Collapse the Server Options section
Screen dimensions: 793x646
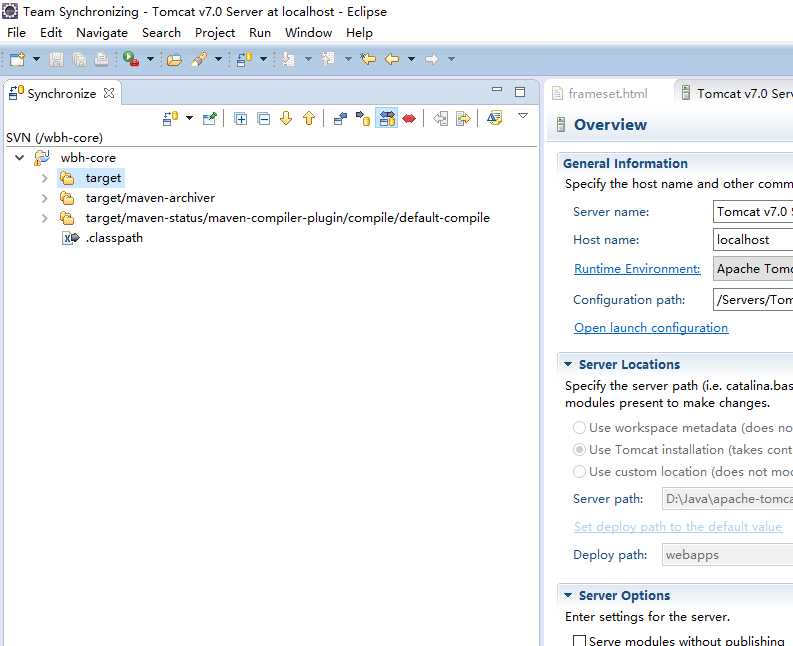pyautogui.click(x=568, y=595)
